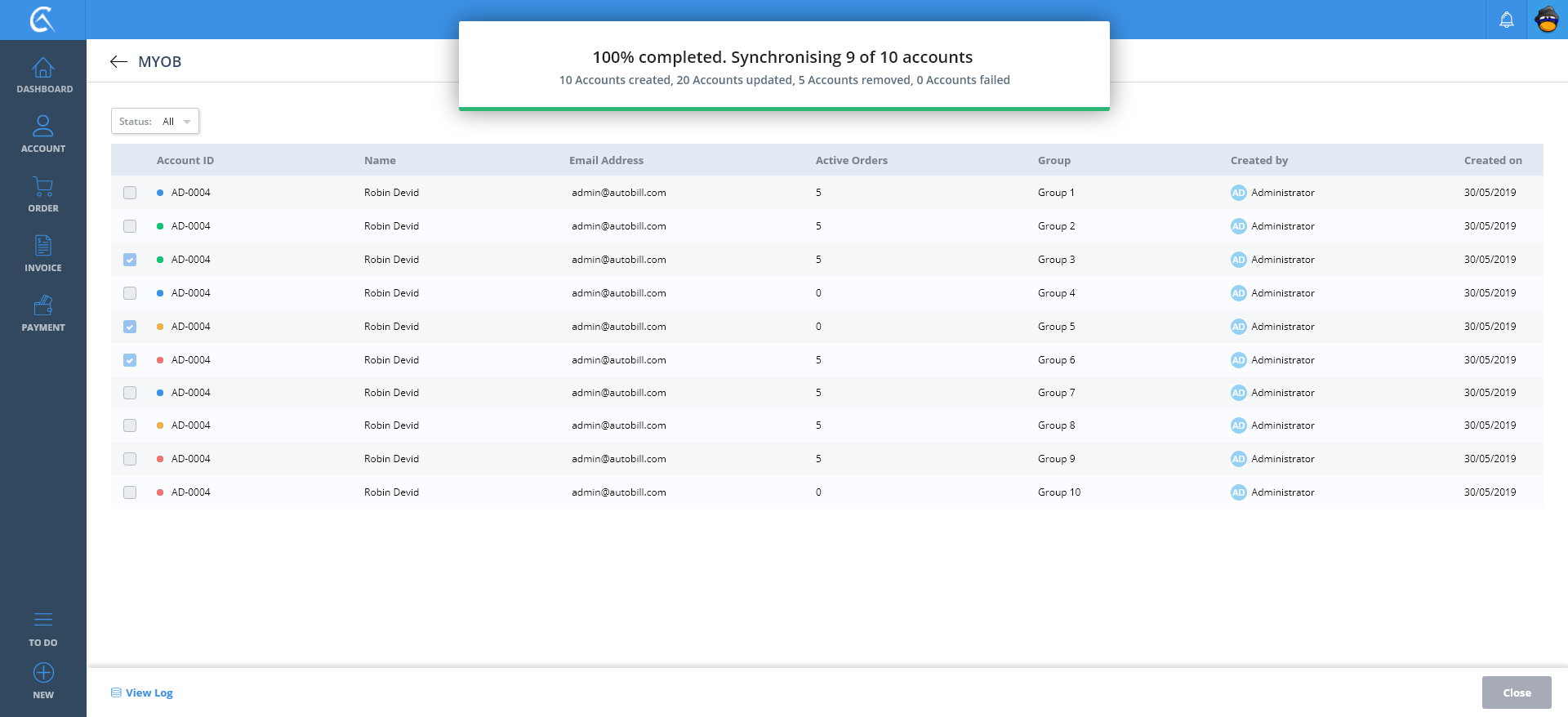Sort by Account ID column header
Screen dimensions: 1568x717
point(185,161)
